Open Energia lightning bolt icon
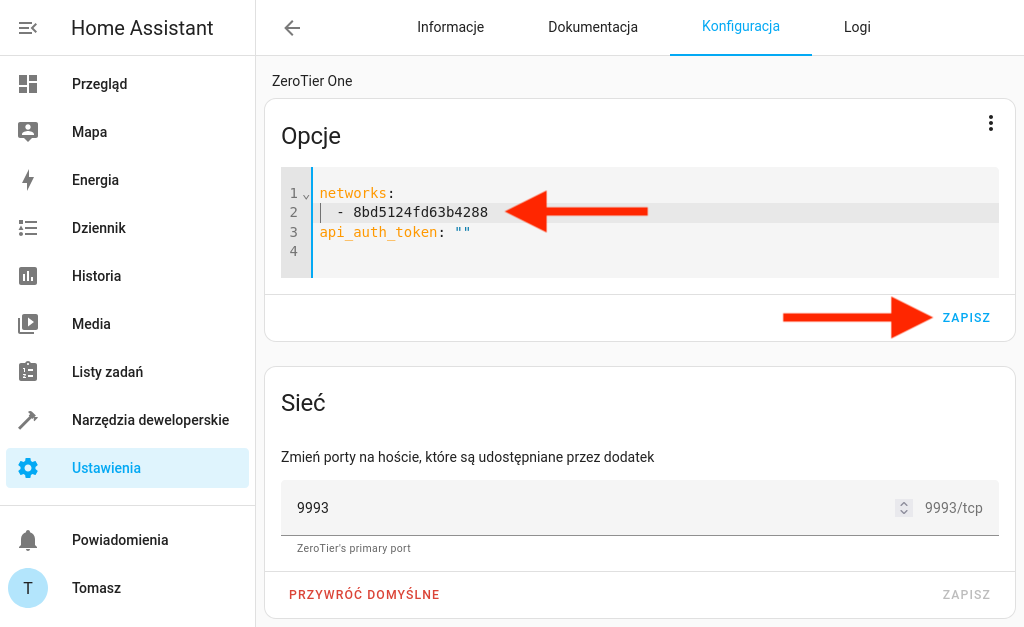The height and width of the screenshot is (627, 1024). tap(28, 180)
